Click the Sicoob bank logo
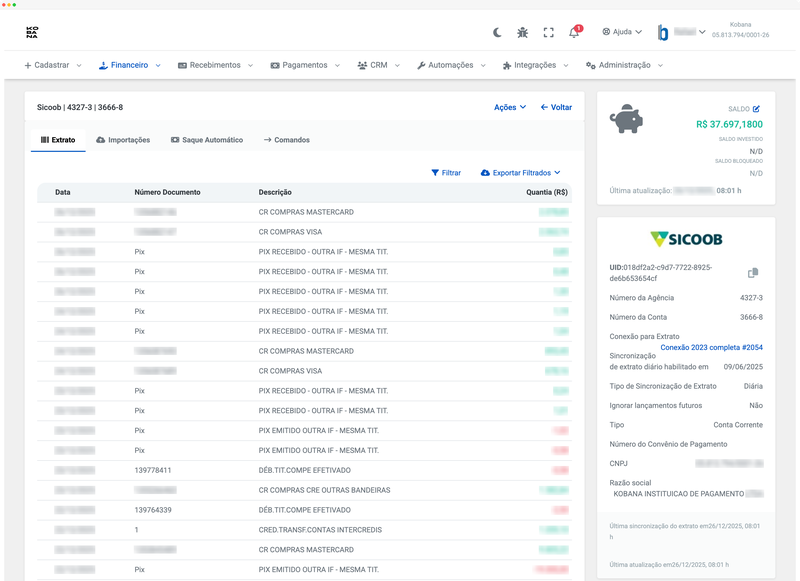This screenshot has width=800, height=581. click(686, 239)
